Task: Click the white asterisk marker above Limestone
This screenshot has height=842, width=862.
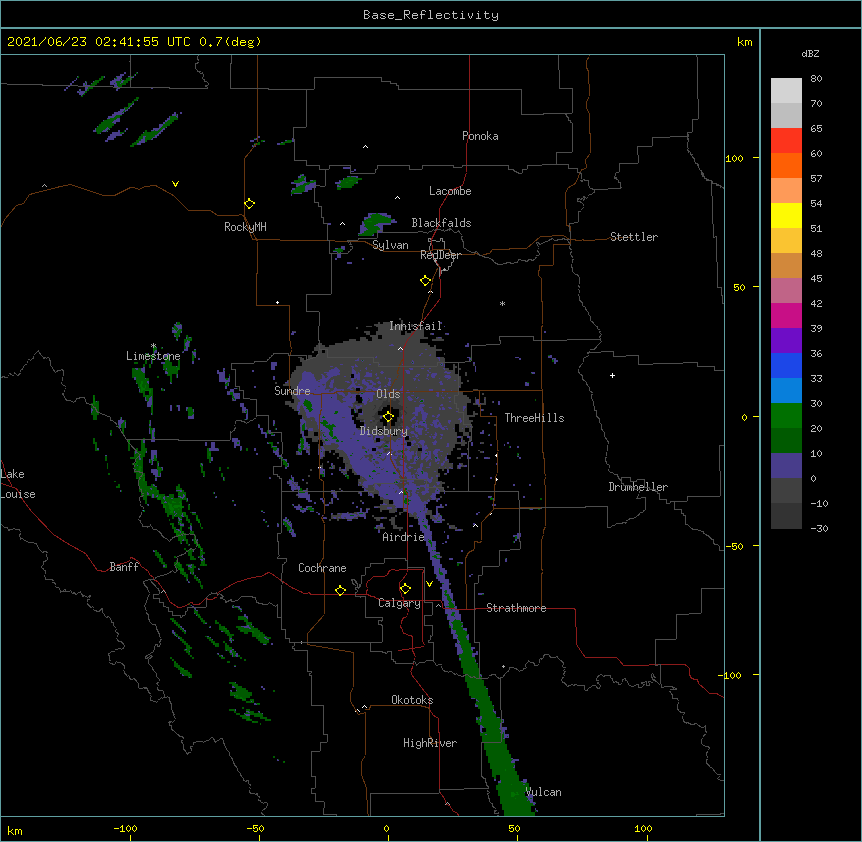Action: [154, 346]
